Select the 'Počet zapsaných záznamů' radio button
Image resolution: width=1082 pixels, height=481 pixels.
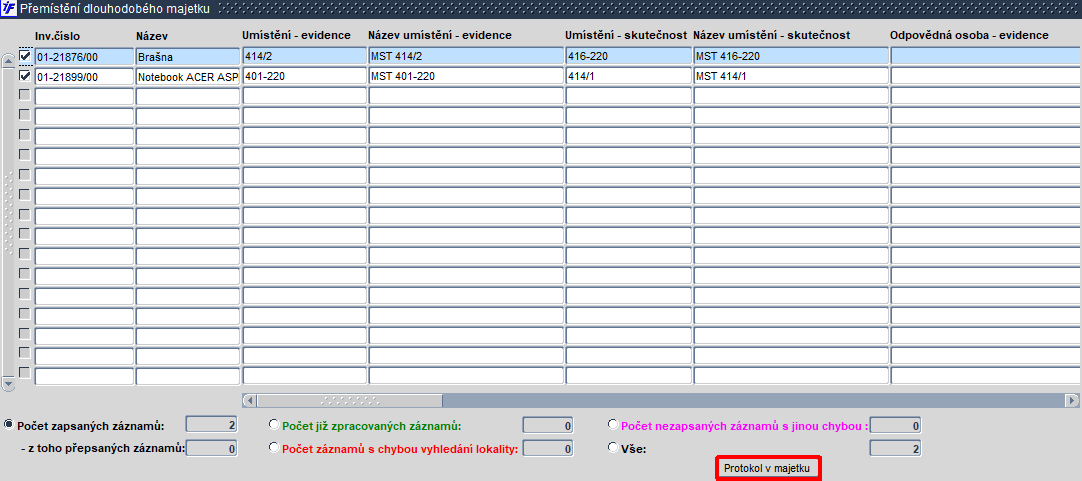coord(10,424)
